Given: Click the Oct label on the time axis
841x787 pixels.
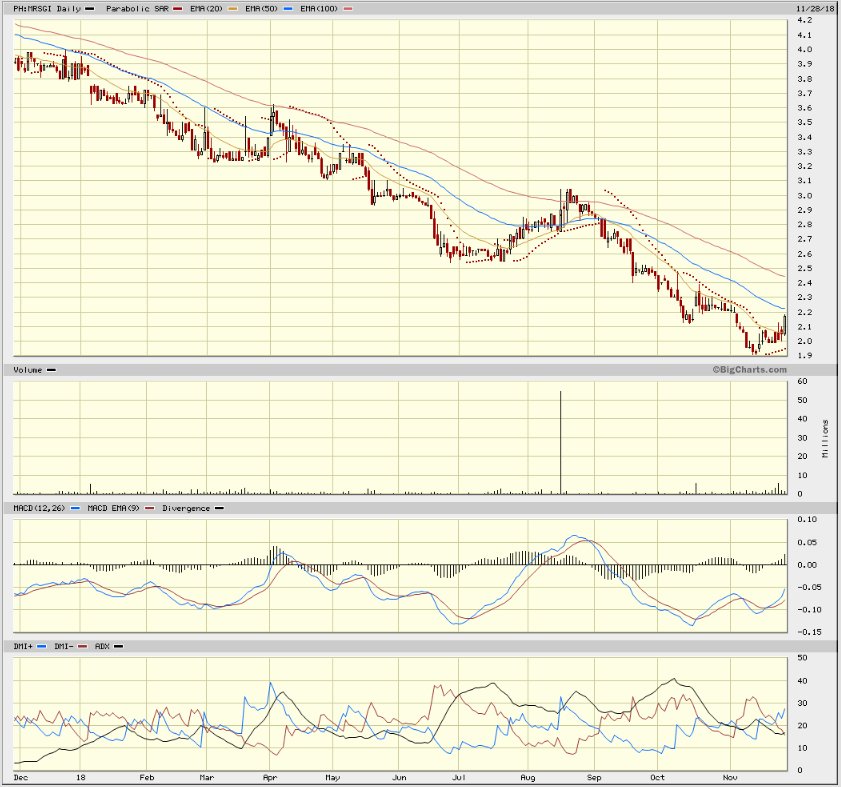Looking at the screenshot, I should (x=657, y=777).
